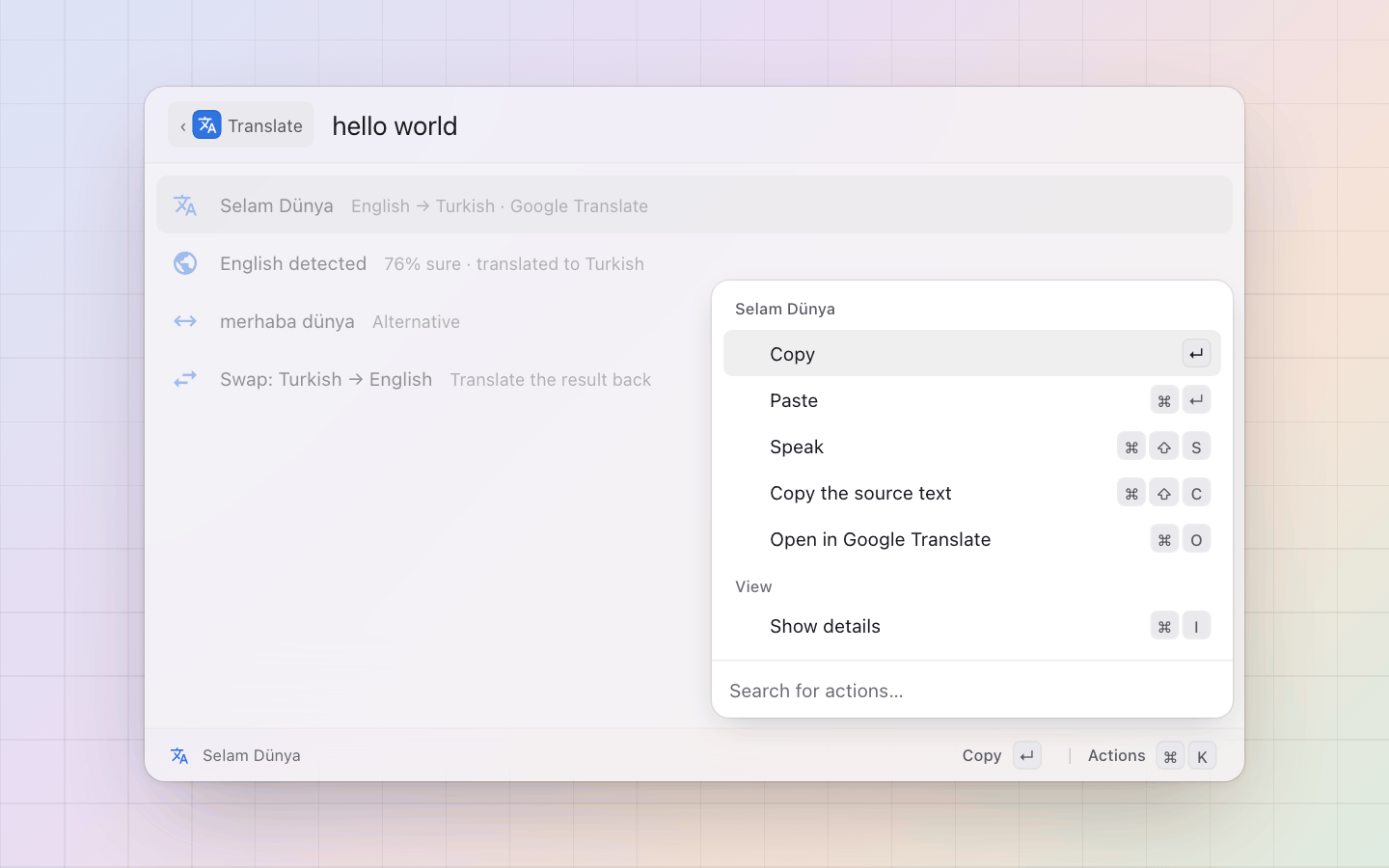Click the Shift key icon on Speak row
The image size is (1389, 868).
[1164, 447]
